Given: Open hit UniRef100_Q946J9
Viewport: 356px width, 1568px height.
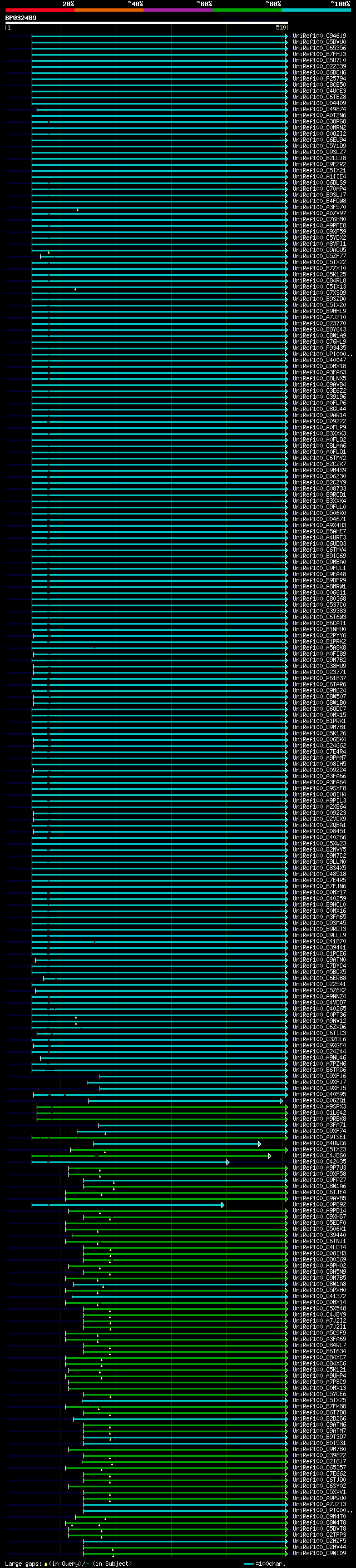Looking at the screenshot, I should tap(319, 36).
